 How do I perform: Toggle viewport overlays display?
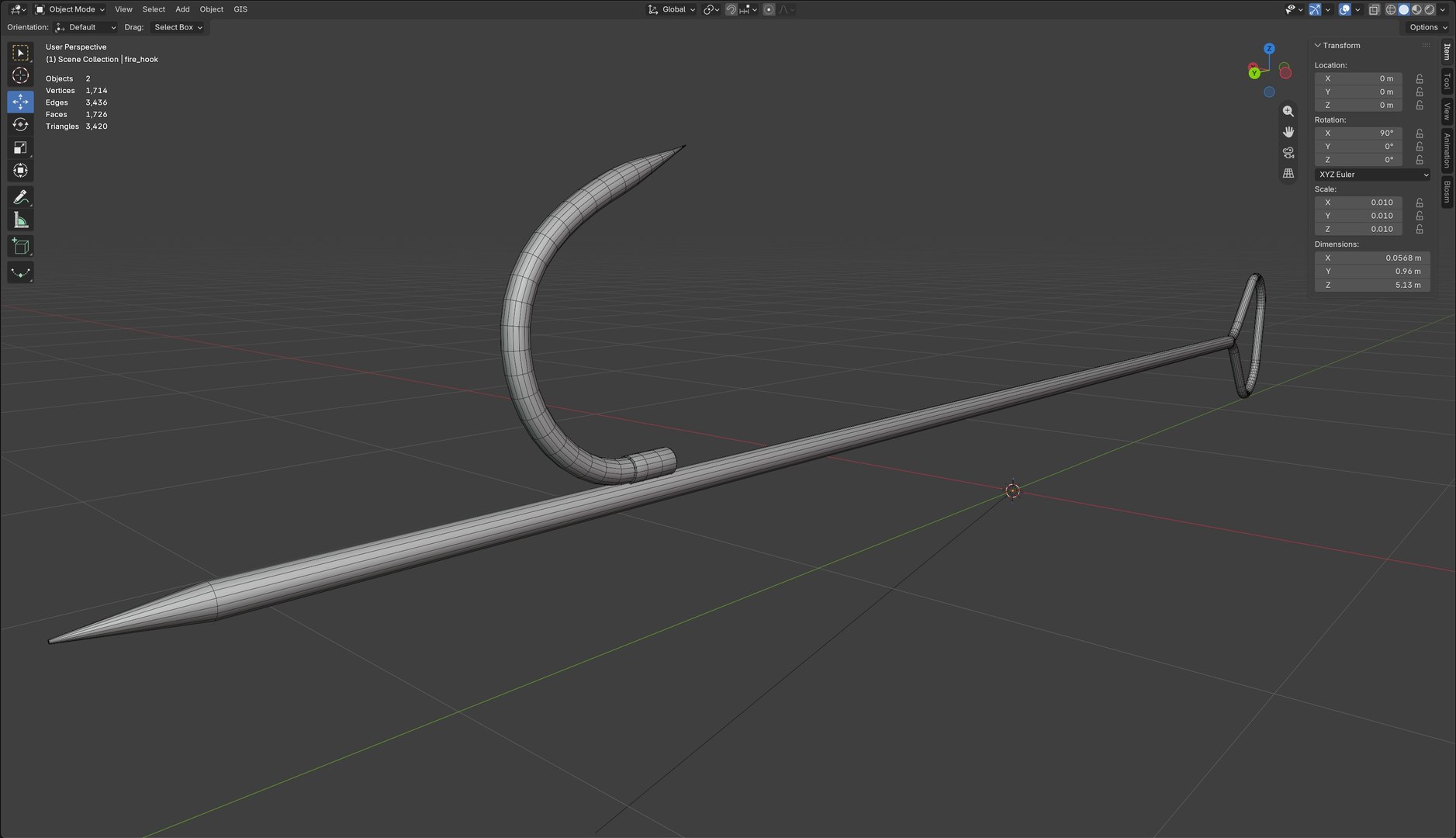pos(1345,9)
